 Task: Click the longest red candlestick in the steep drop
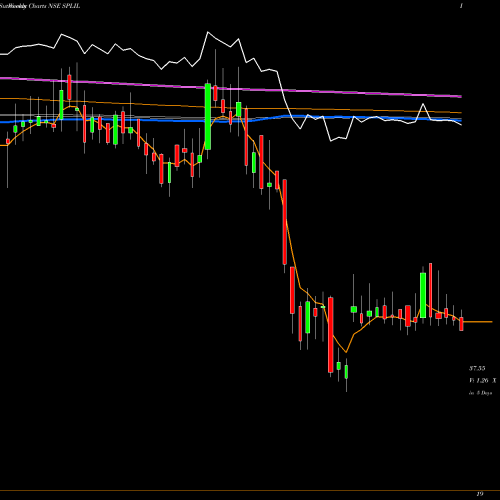click(285, 222)
